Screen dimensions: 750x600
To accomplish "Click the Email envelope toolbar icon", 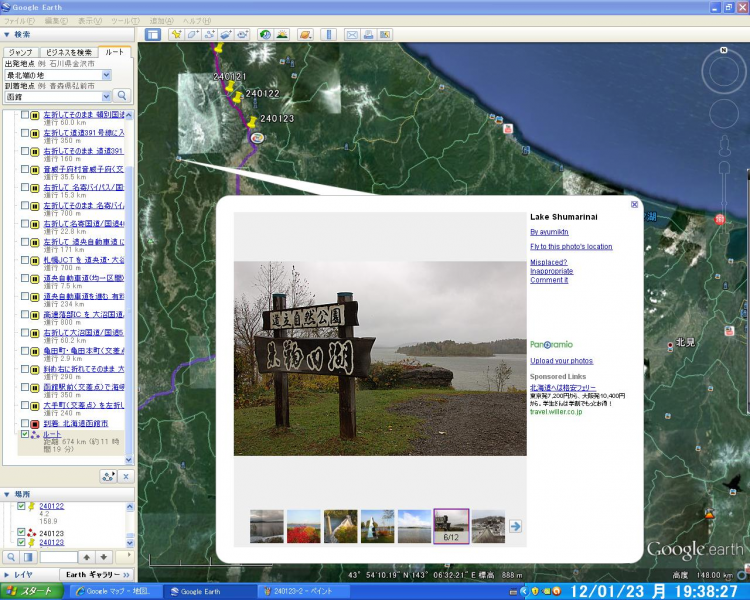I will 352,34.
